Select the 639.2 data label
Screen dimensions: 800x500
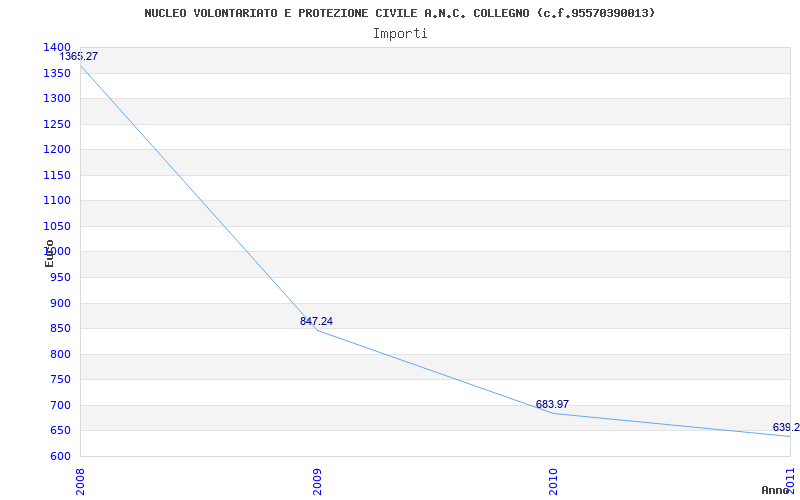(x=786, y=428)
